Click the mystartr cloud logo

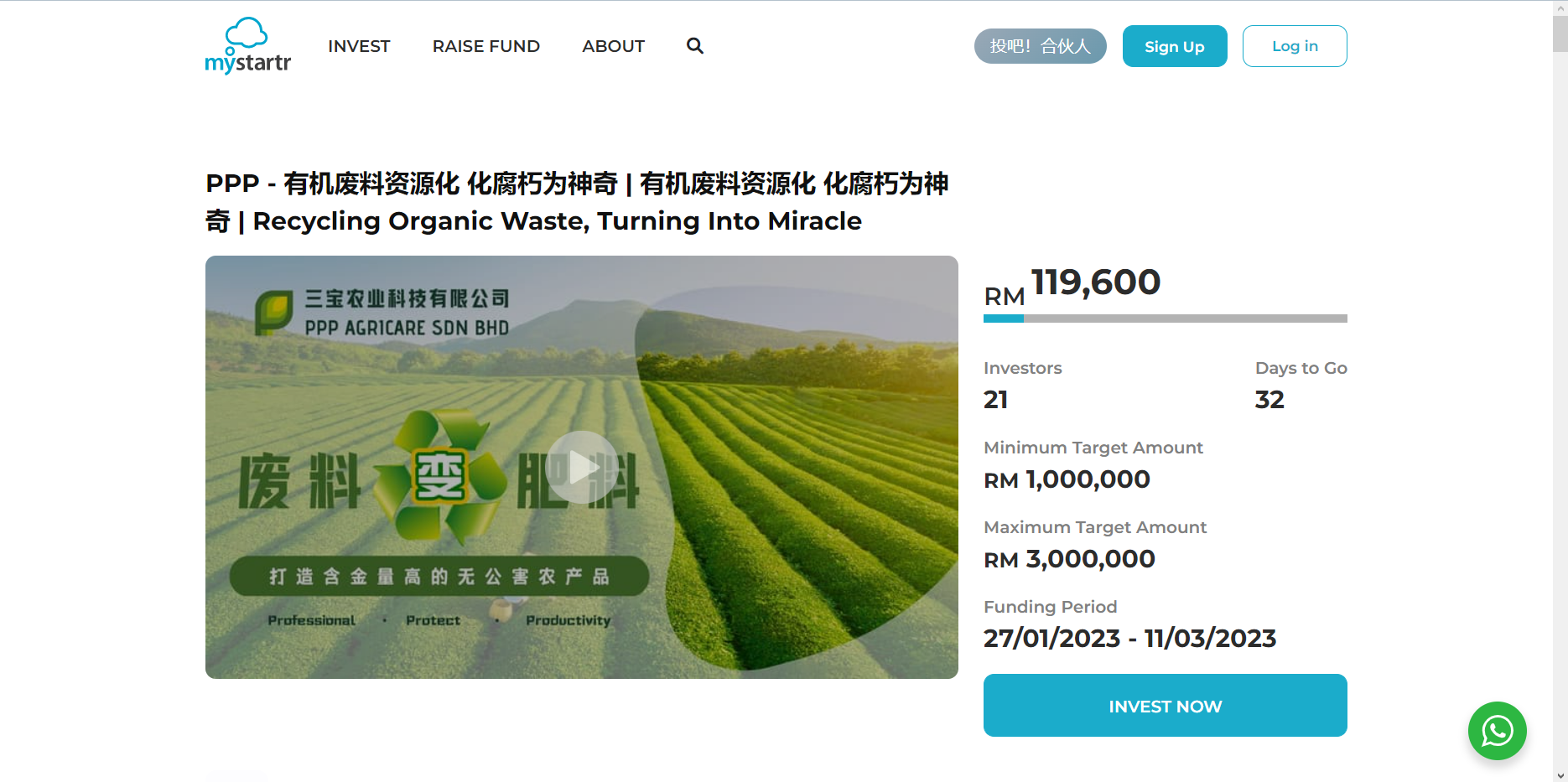coord(247,46)
